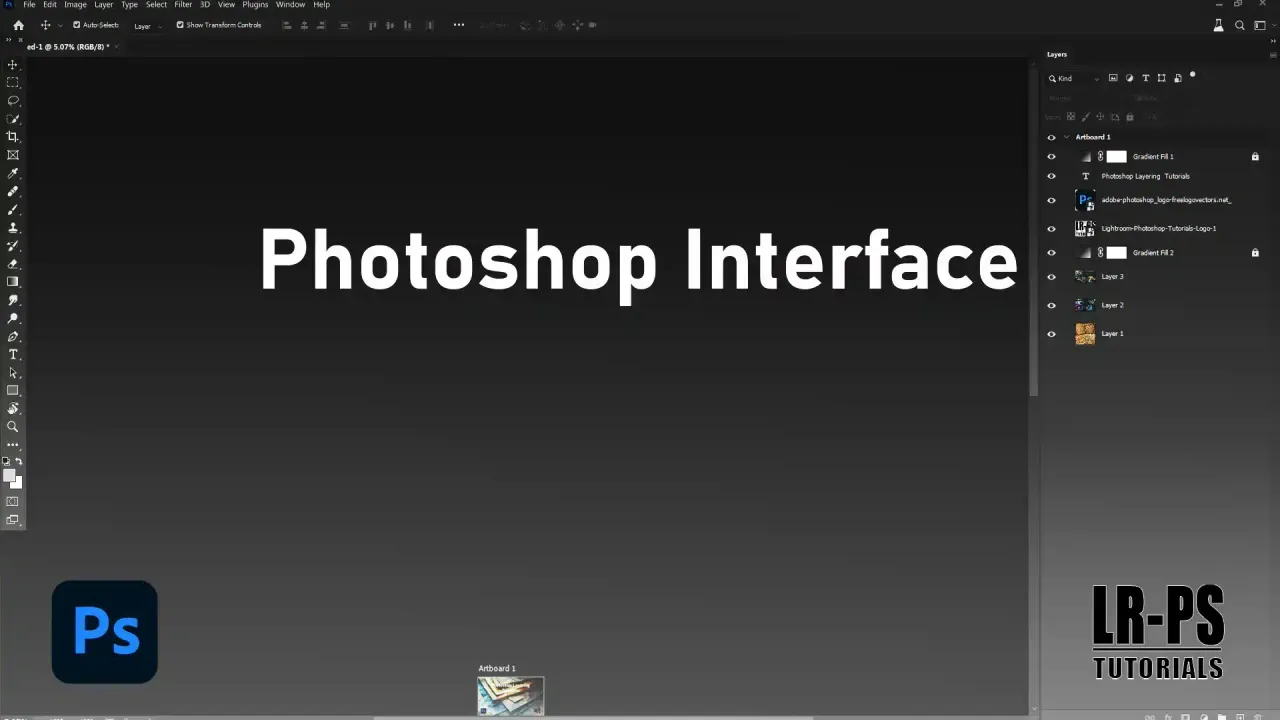Image resolution: width=1280 pixels, height=720 pixels.
Task: Open Filter menu
Action: pos(183,5)
